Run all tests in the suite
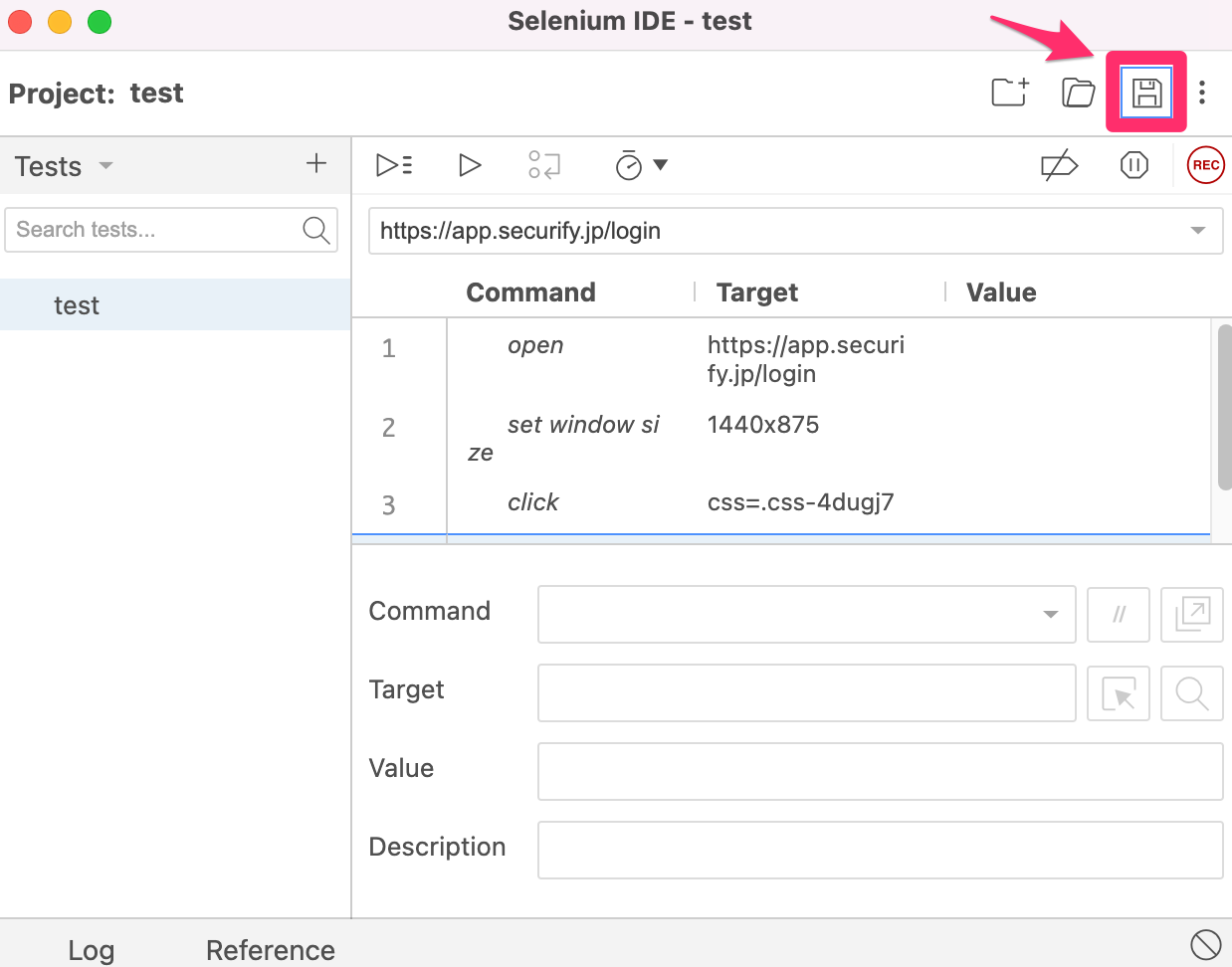 coord(394,164)
